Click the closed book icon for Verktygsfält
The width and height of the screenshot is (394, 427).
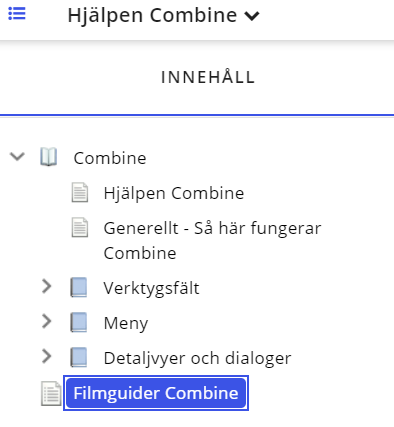(79, 287)
